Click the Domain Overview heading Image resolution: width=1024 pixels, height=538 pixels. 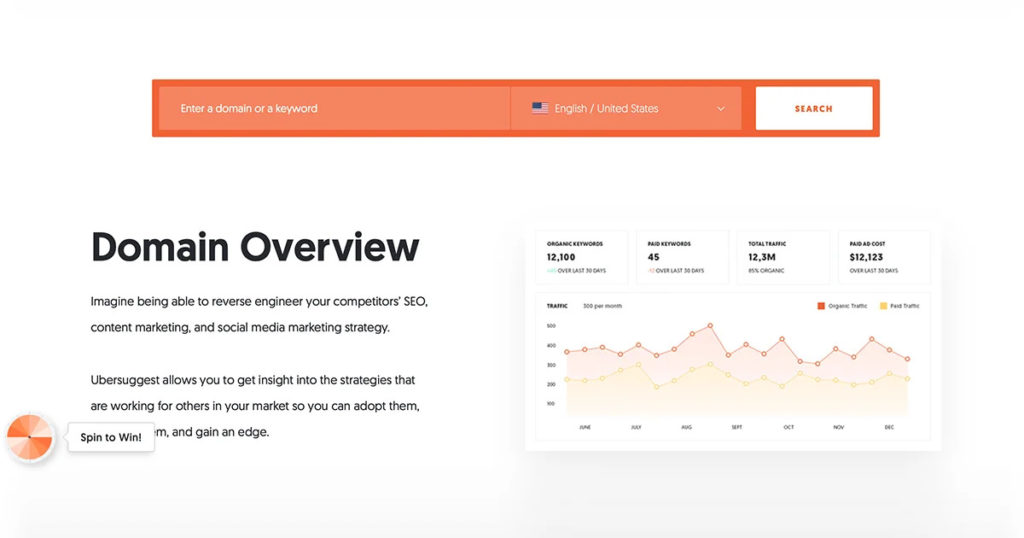(255, 247)
